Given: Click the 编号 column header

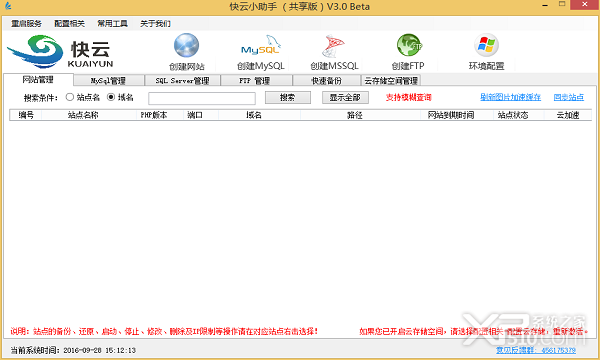Looking at the screenshot, I should coord(26,115).
